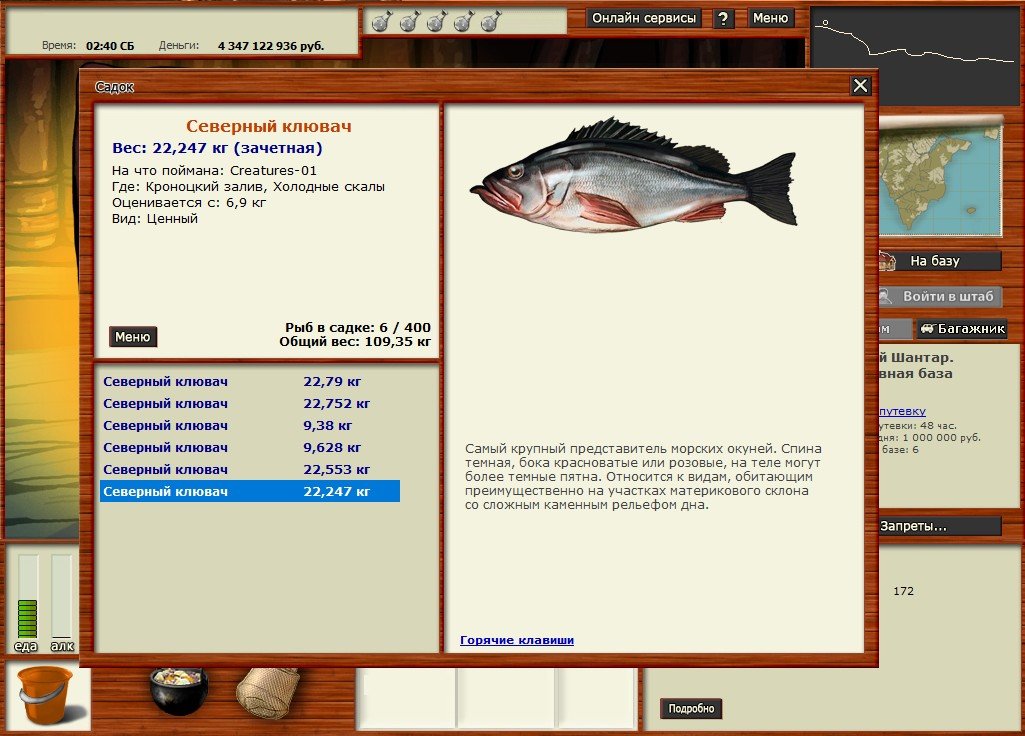This screenshot has height=736, width=1025.
Task: Click the fish keep net sack icon
Action: pos(268,690)
